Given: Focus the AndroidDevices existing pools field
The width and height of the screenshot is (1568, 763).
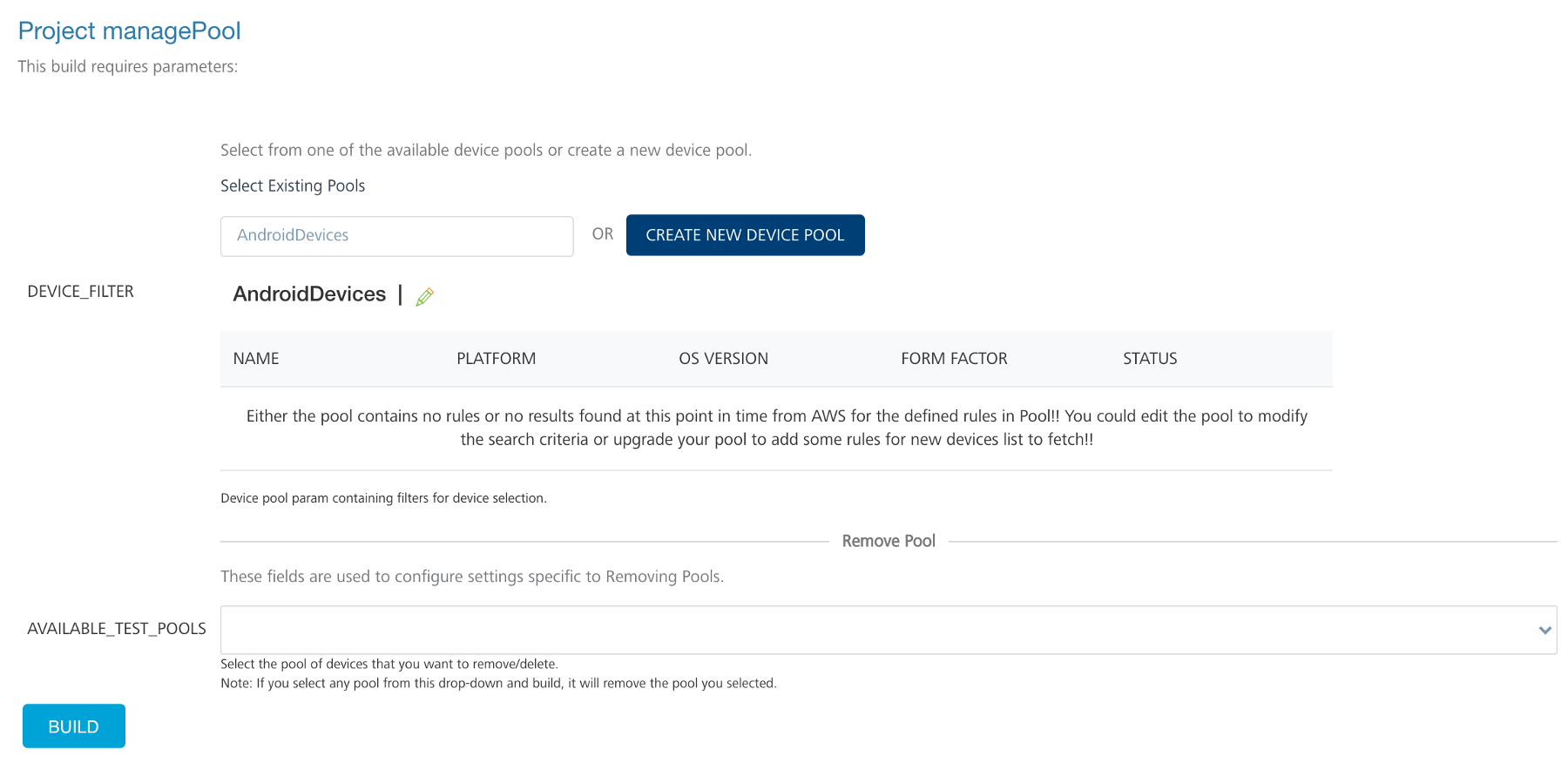Looking at the screenshot, I should tap(396, 236).
